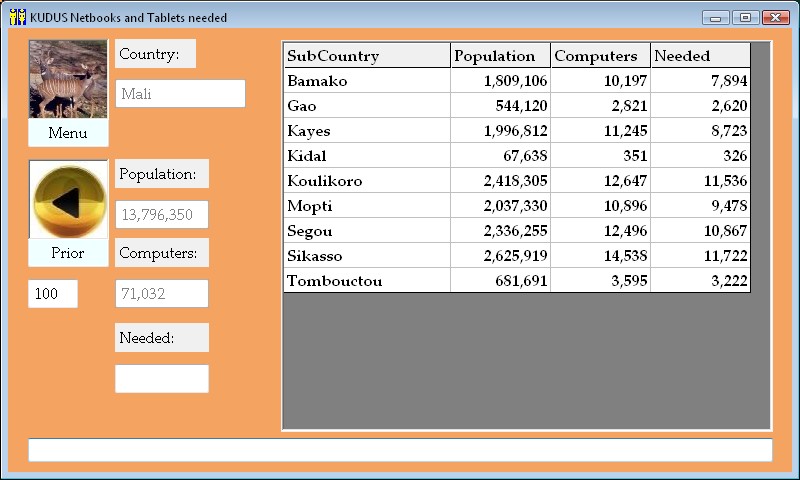Screen dimensions: 800x480
Task: Click the KUDUS app icon in title bar
Action: click(x=17, y=17)
